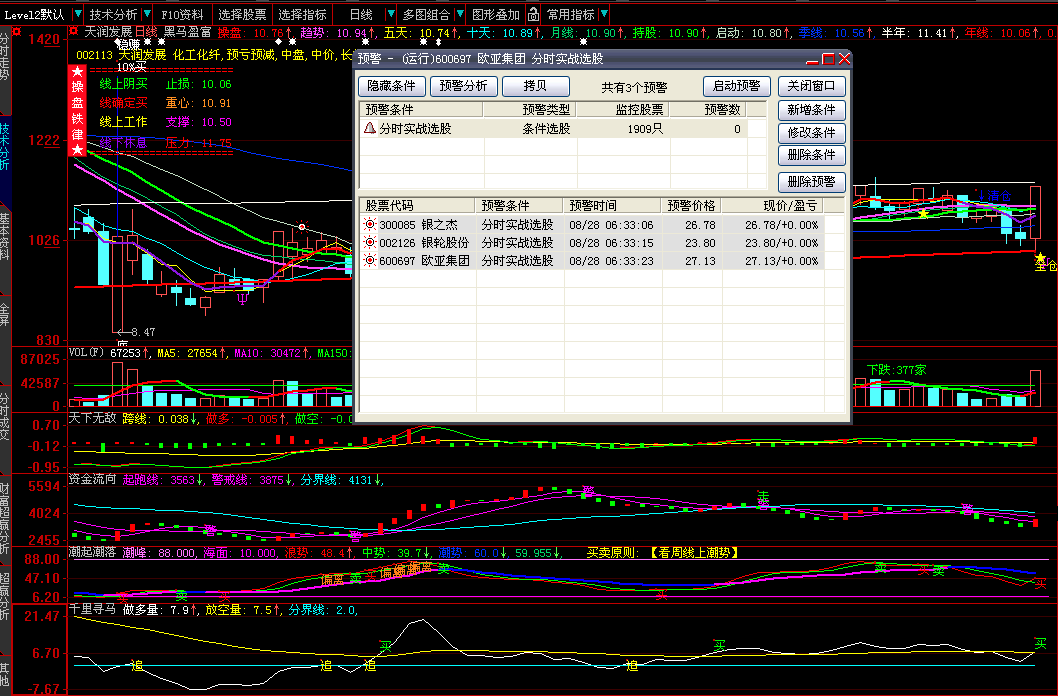This screenshot has width=1058, height=696.
Task: Click the alert icon for 002126 银轮股份
Action: tap(369, 243)
